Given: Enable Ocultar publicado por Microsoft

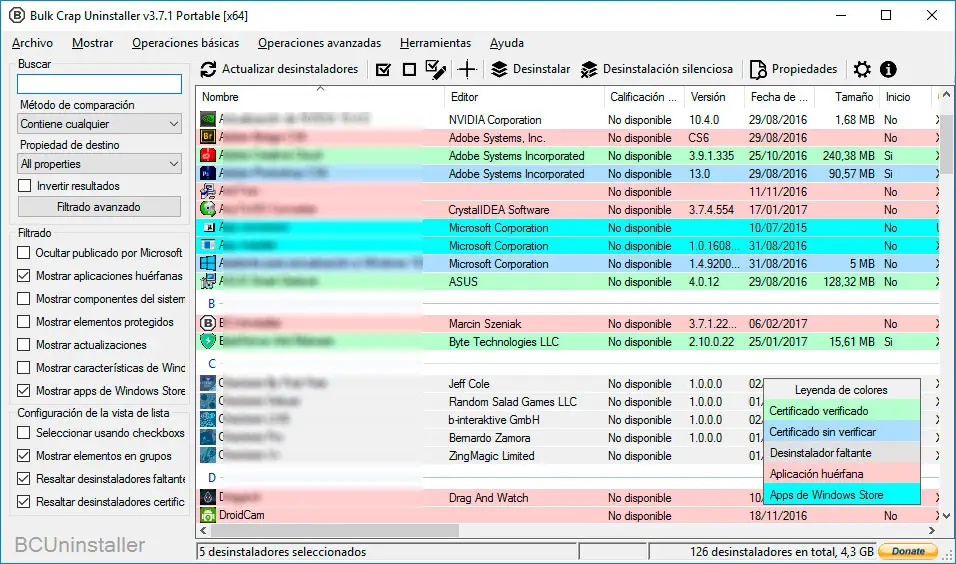Looking at the screenshot, I should click(x=23, y=252).
